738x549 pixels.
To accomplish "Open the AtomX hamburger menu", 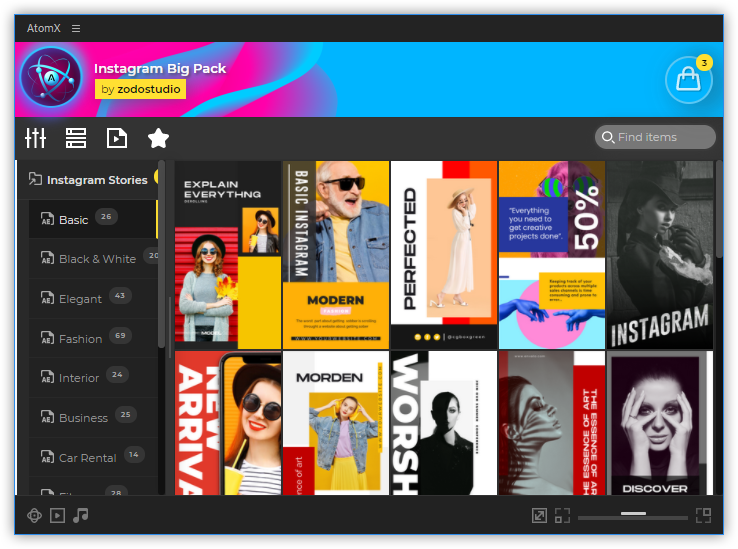I will click(76, 29).
